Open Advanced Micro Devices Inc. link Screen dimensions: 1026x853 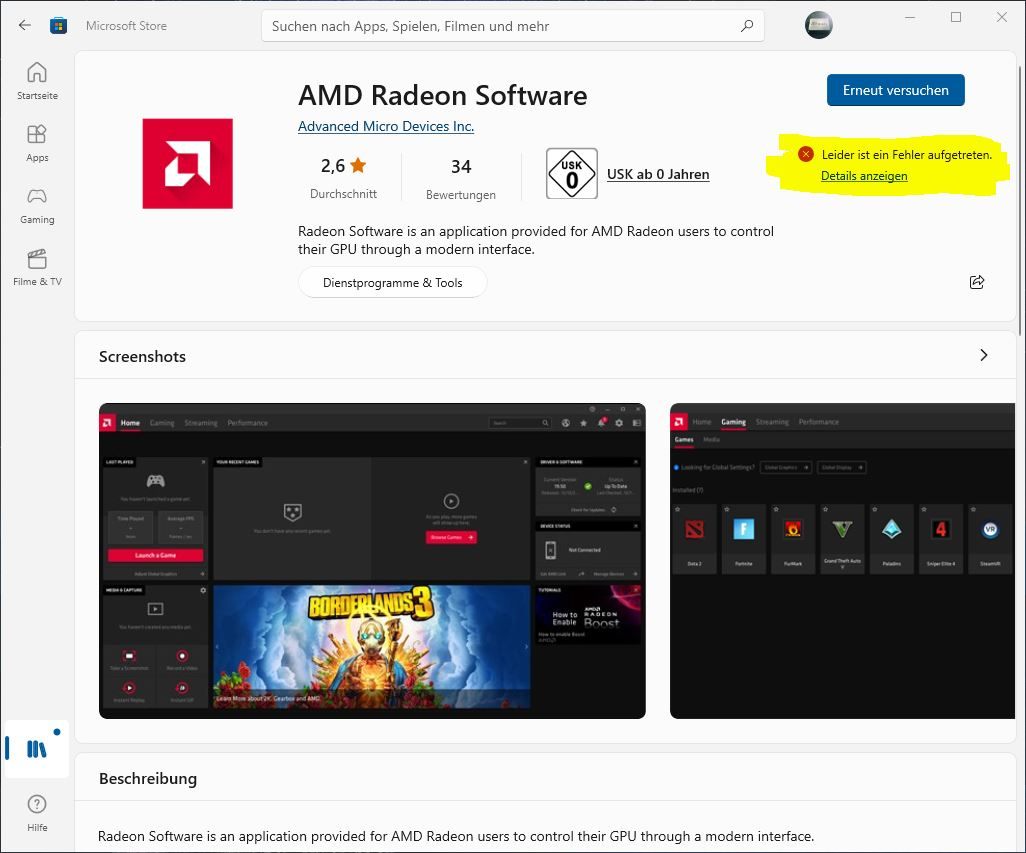[x=385, y=126]
